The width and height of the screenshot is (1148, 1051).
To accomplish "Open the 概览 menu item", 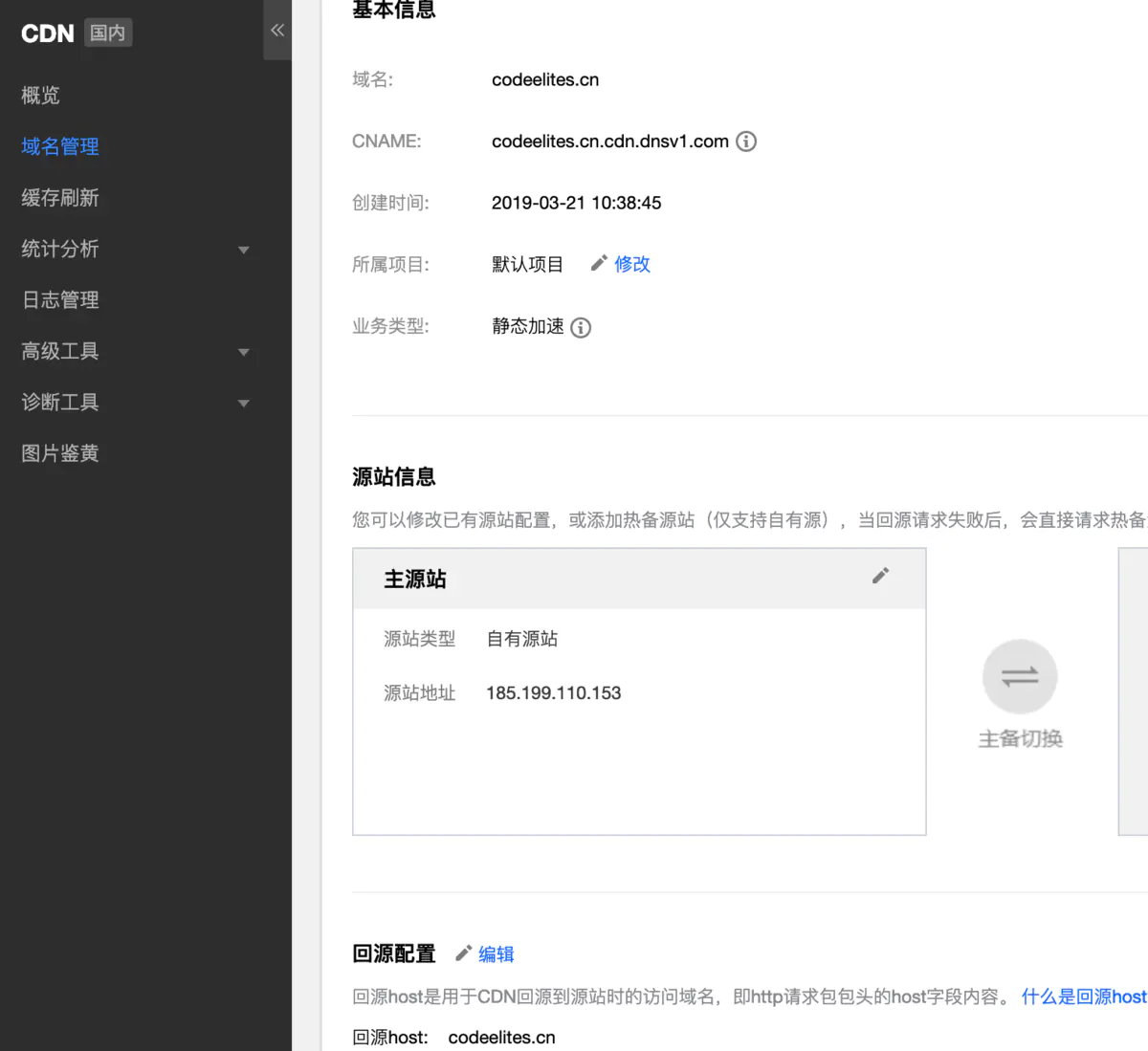I will tap(40, 96).
